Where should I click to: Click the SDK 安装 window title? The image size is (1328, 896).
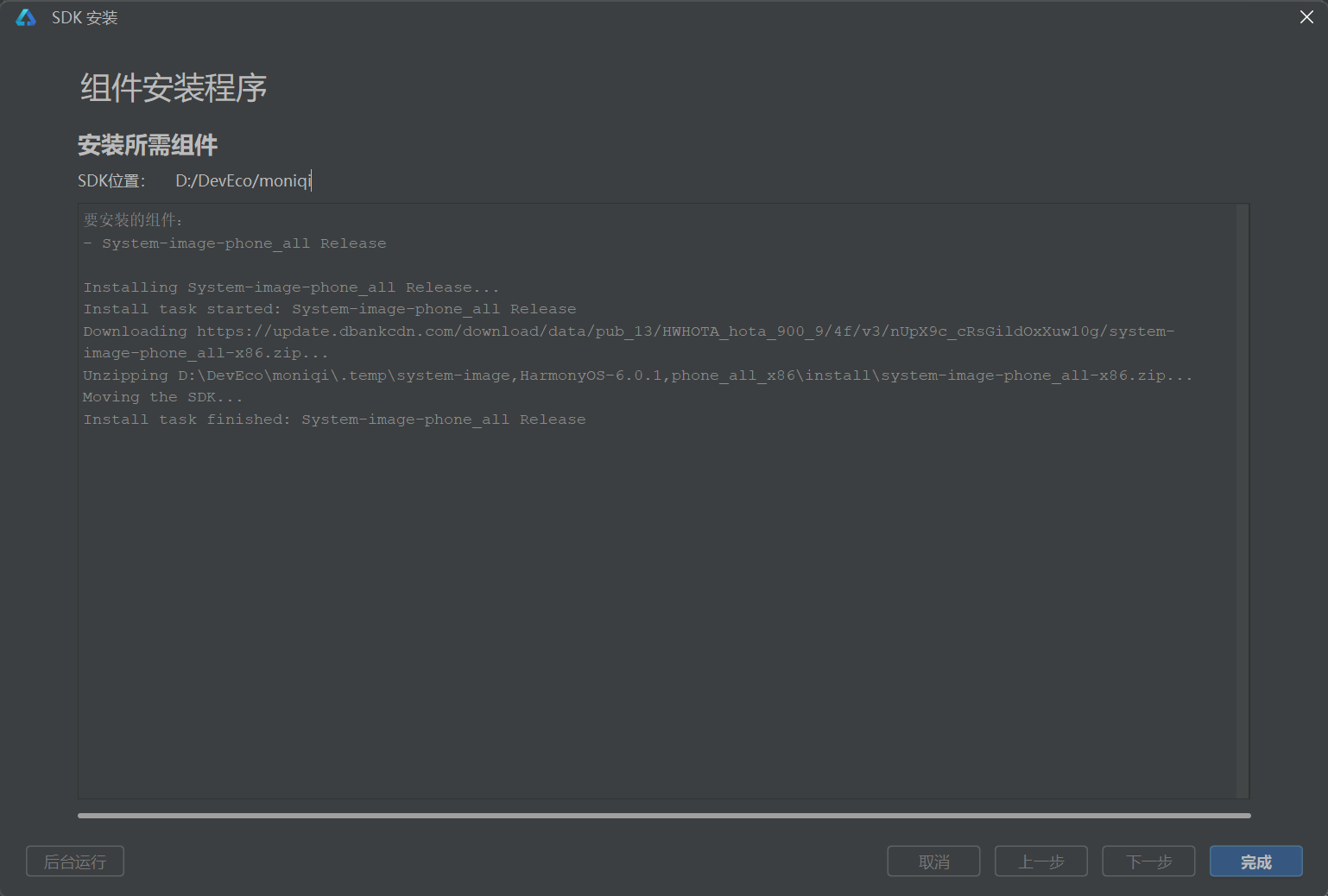click(x=85, y=17)
